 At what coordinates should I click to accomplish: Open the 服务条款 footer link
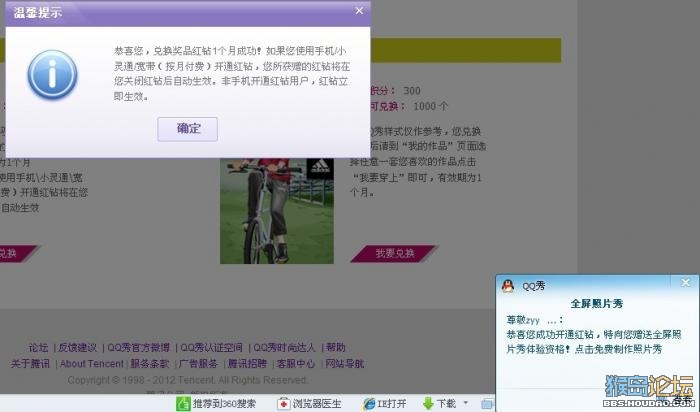(150, 364)
